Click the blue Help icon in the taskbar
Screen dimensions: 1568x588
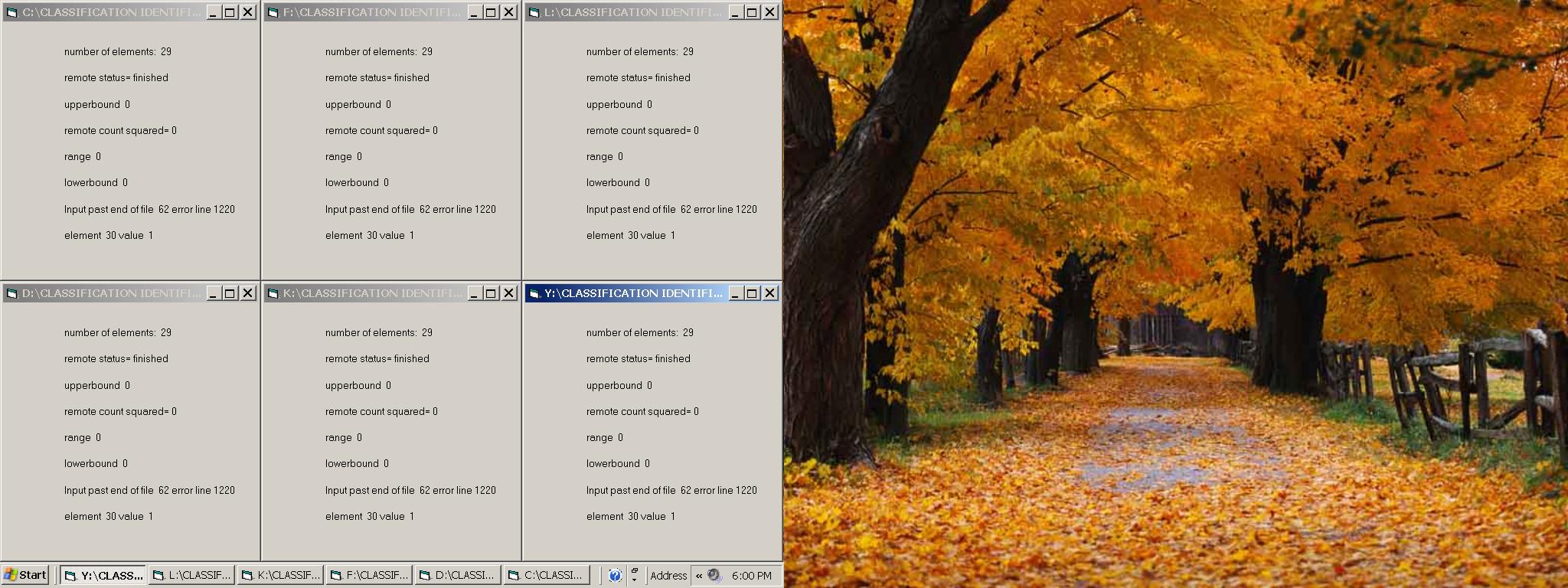coord(615,575)
